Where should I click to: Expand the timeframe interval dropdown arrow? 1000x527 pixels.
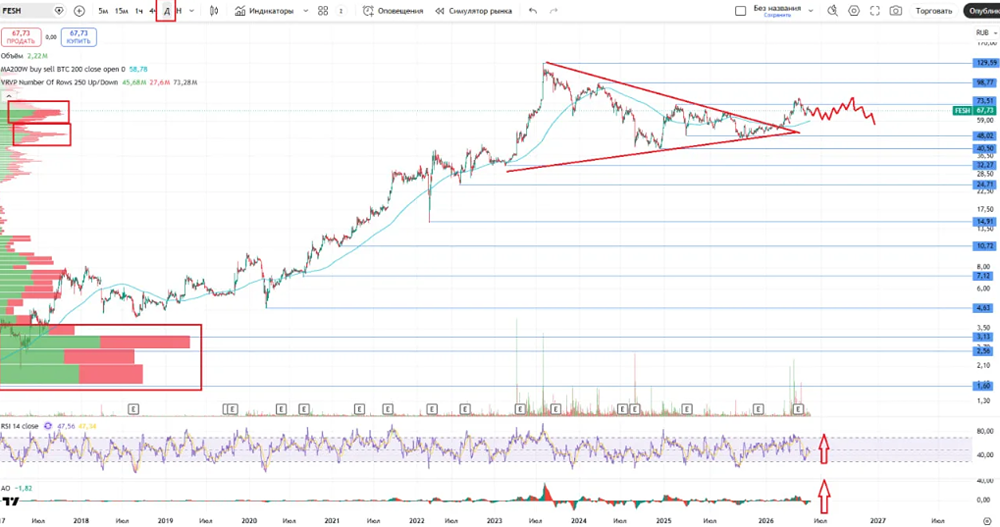(x=192, y=11)
